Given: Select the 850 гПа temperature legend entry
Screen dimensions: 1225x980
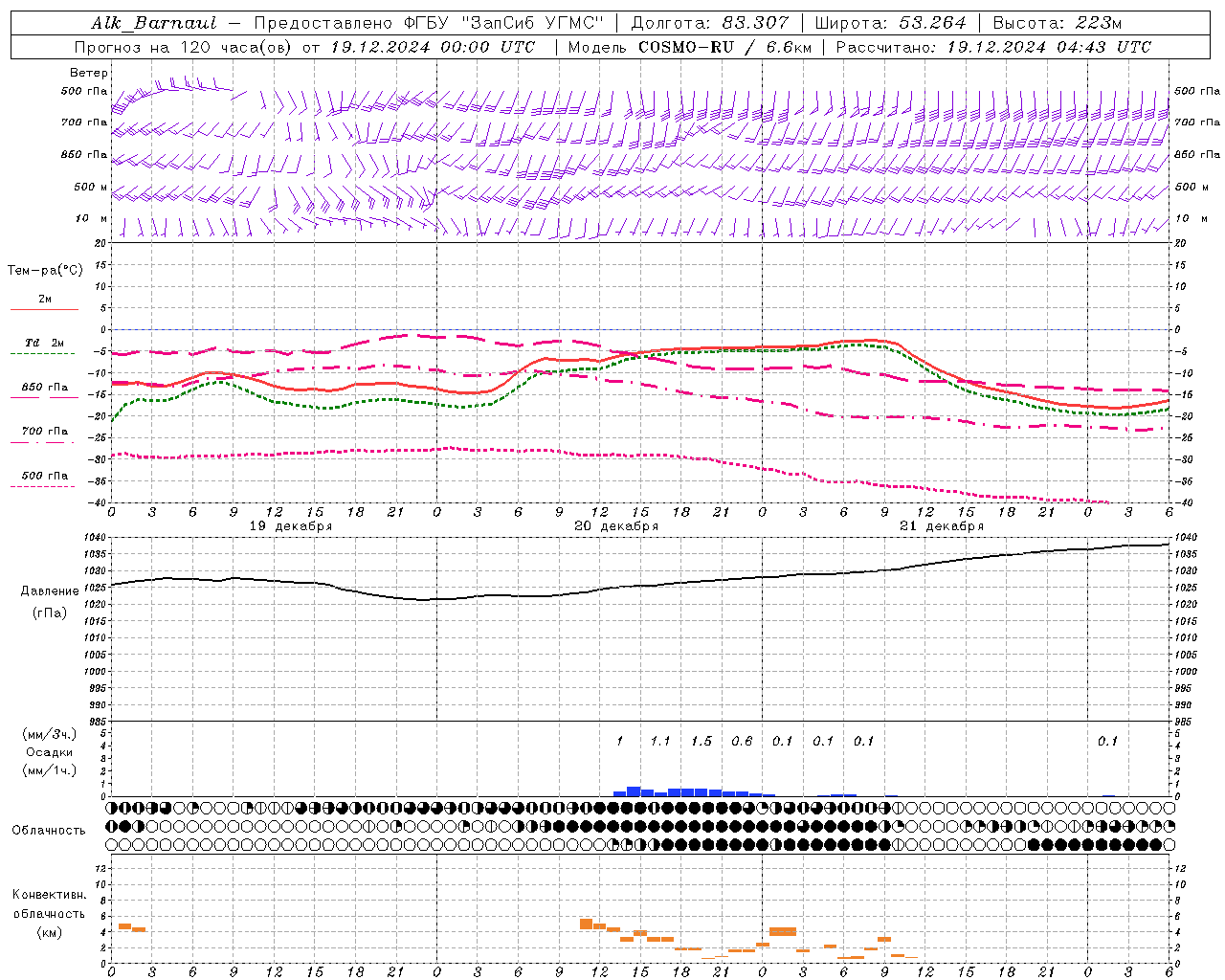Looking at the screenshot, I should point(44,389).
